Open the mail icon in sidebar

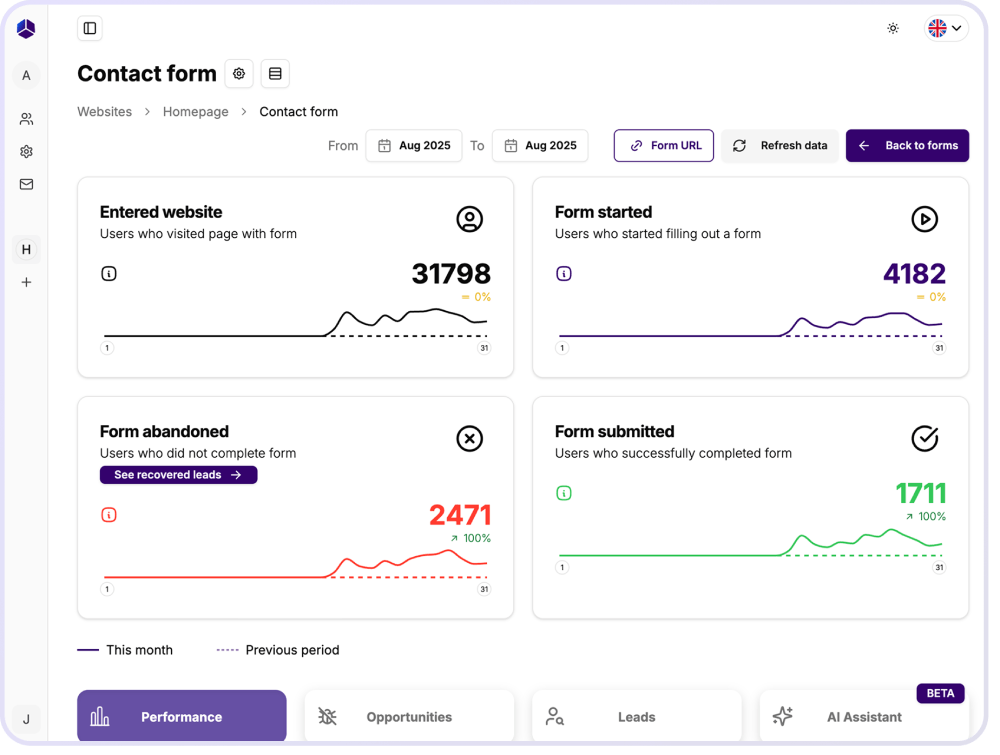(x=26, y=184)
